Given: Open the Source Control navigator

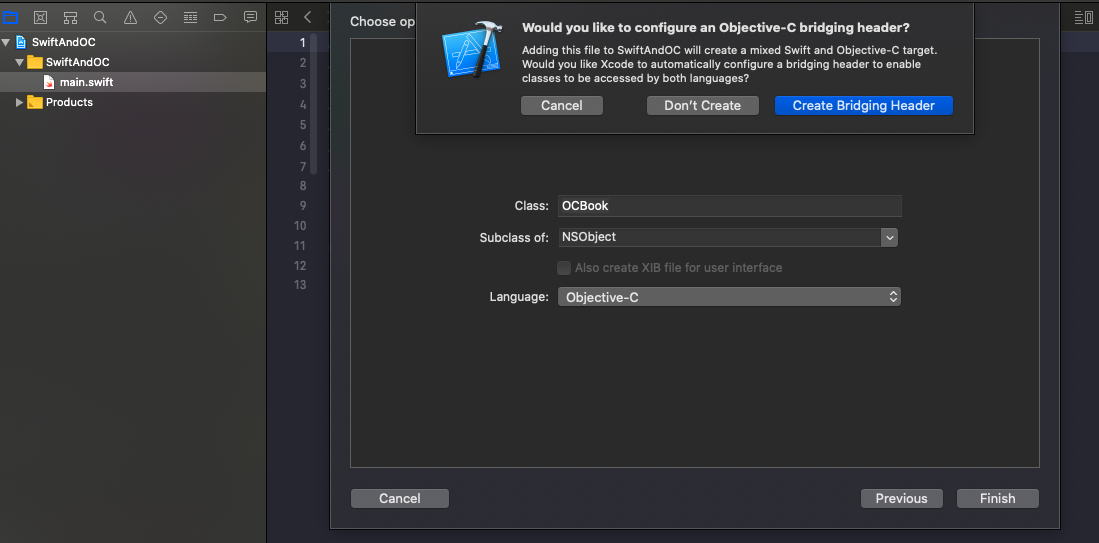Looking at the screenshot, I should pos(40,17).
